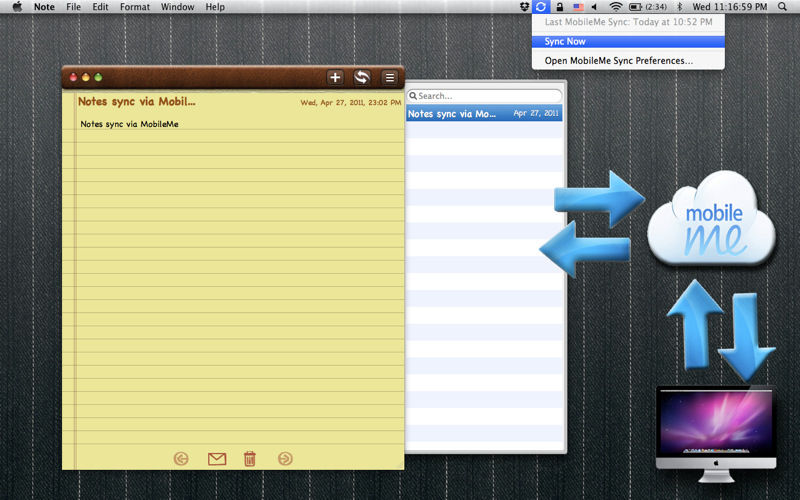800x500 pixels.
Task: Delete note using trash icon
Action: click(x=249, y=459)
